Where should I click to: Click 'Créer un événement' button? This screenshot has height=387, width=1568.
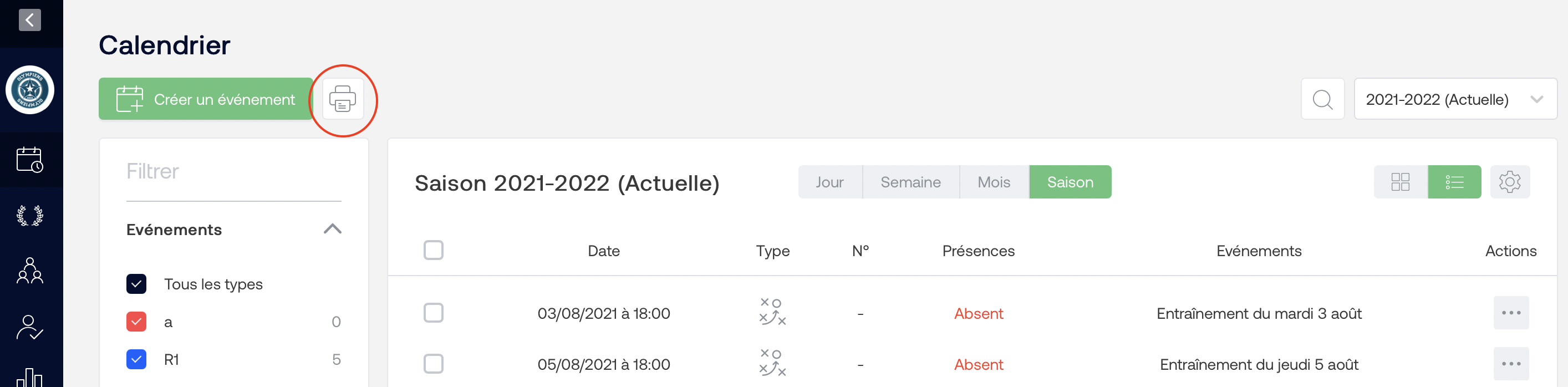tap(206, 99)
